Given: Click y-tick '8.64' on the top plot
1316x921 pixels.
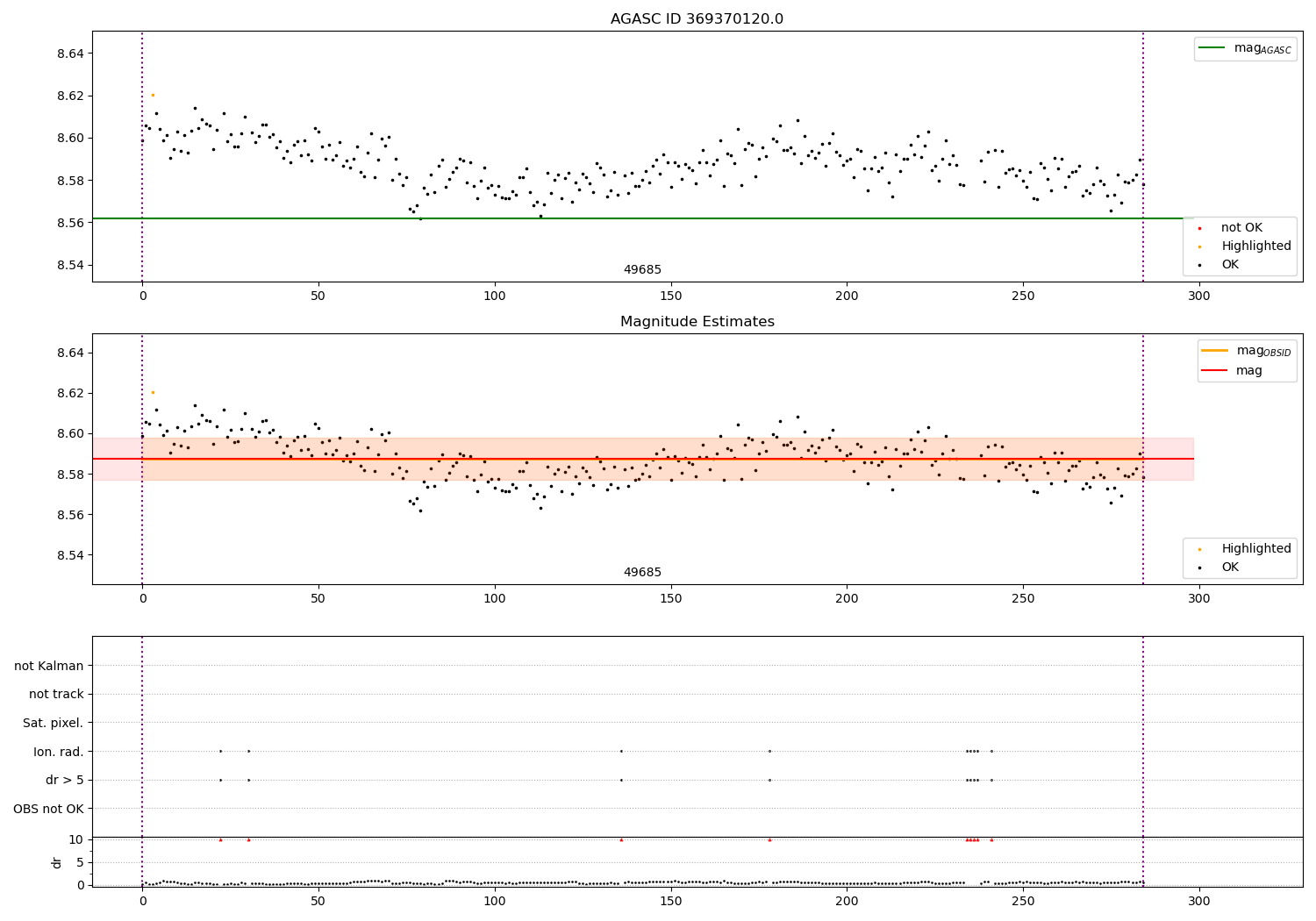Looking at the screenshot, I should point(69,54).
